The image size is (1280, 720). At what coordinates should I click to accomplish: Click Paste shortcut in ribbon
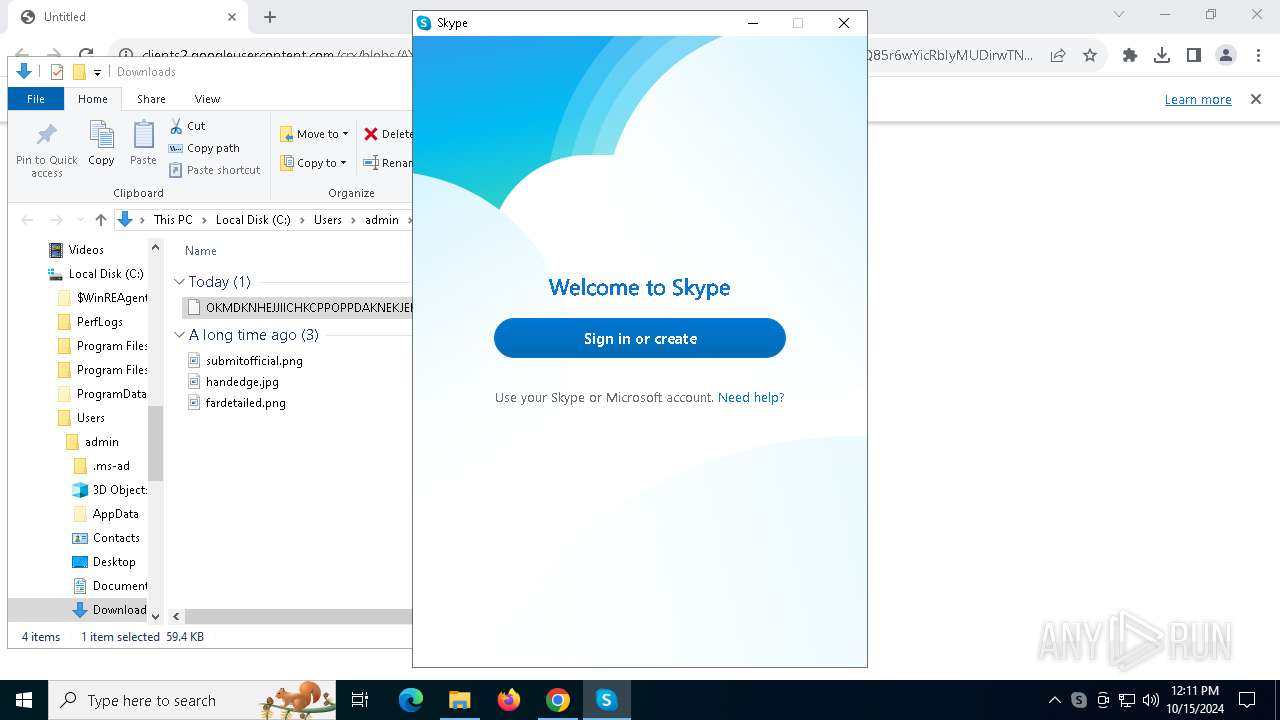tap(214, 170)
